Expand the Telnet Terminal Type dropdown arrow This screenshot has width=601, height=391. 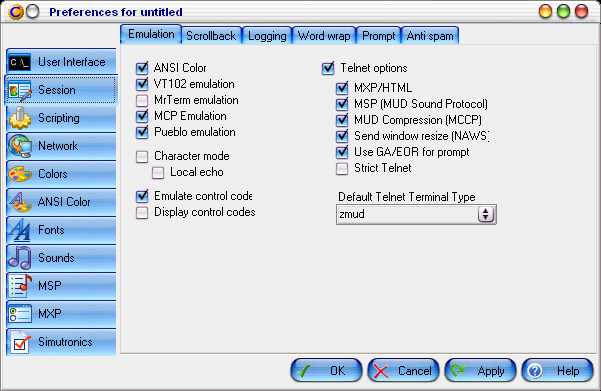click(486, 214)
